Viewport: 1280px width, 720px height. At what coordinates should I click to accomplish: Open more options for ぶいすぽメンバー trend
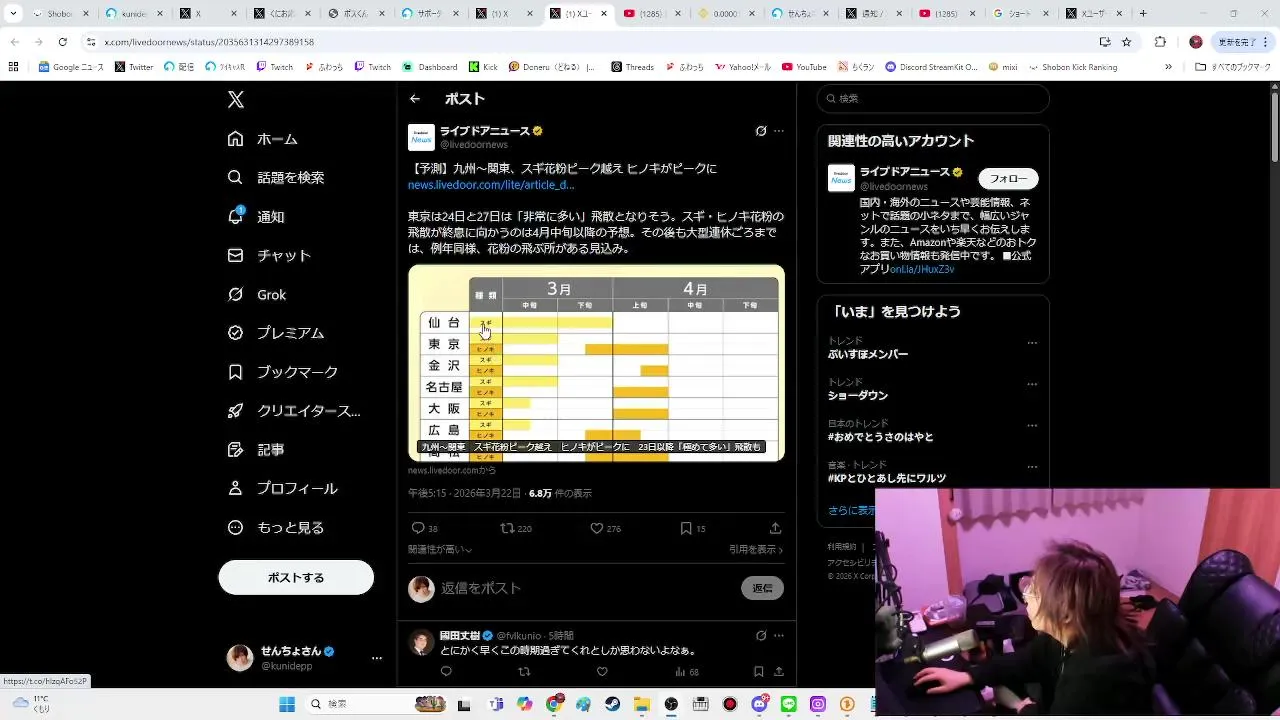coord(1032,343)
